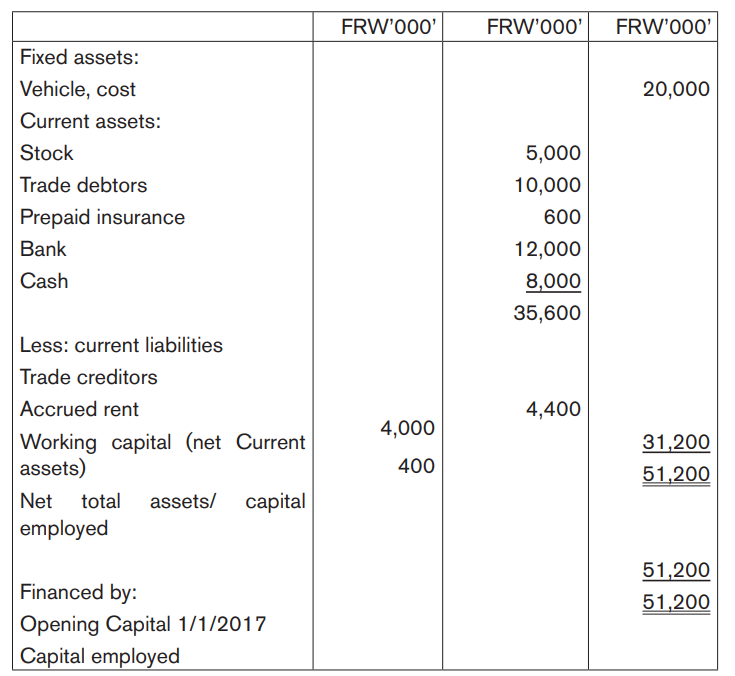Click the Stock value 5,000
Image resolution: width=735 pixels, height=676 pixels.
tap(553, 153)
